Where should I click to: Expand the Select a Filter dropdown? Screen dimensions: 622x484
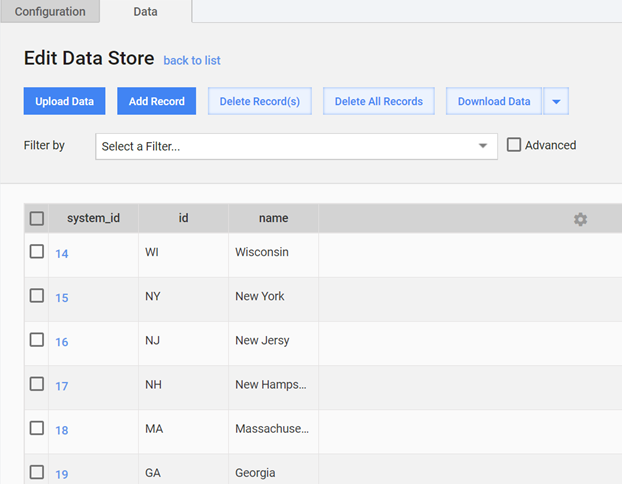point(296,146)
